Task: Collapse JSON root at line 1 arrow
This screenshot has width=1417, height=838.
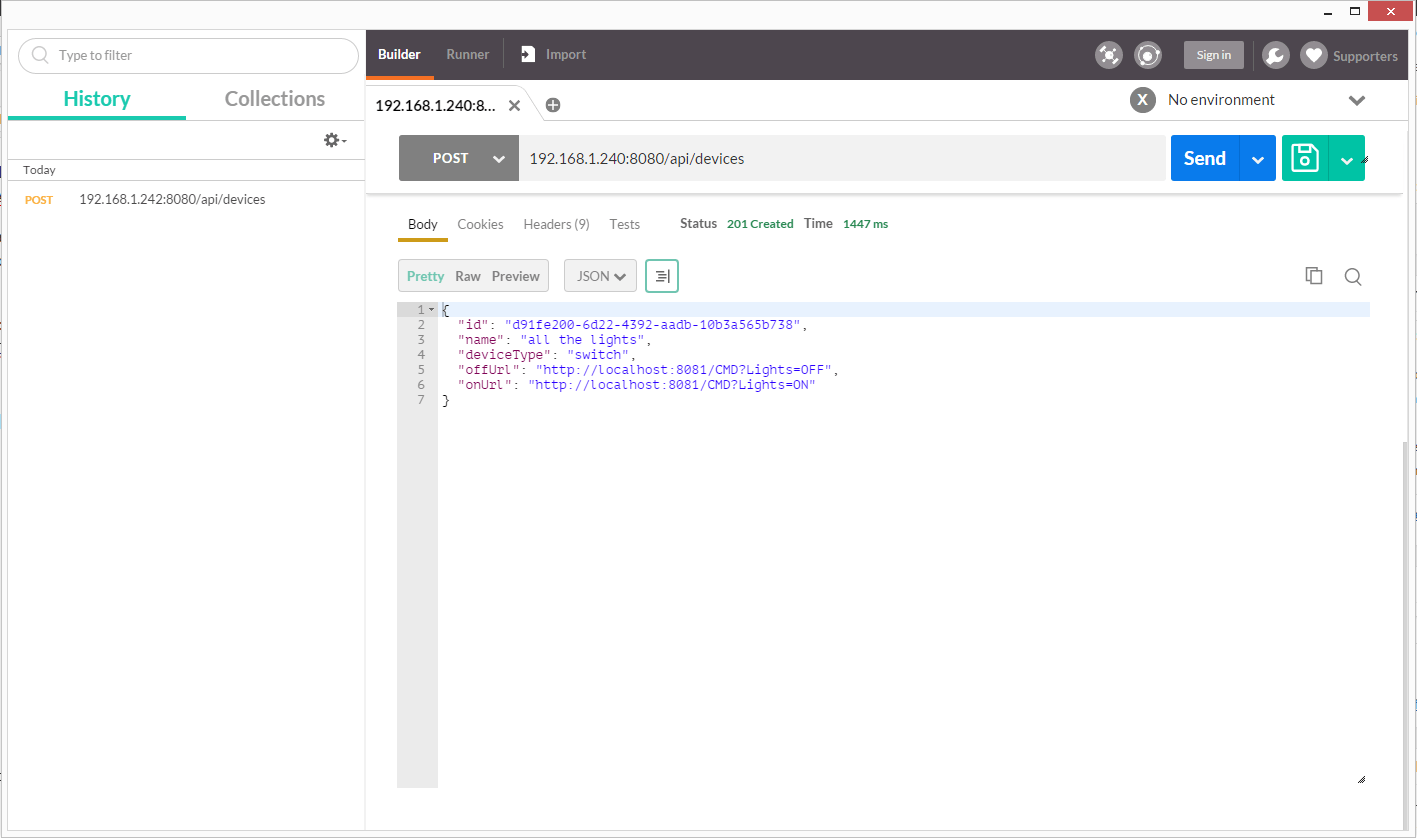Action: click(x=431, y=310)
